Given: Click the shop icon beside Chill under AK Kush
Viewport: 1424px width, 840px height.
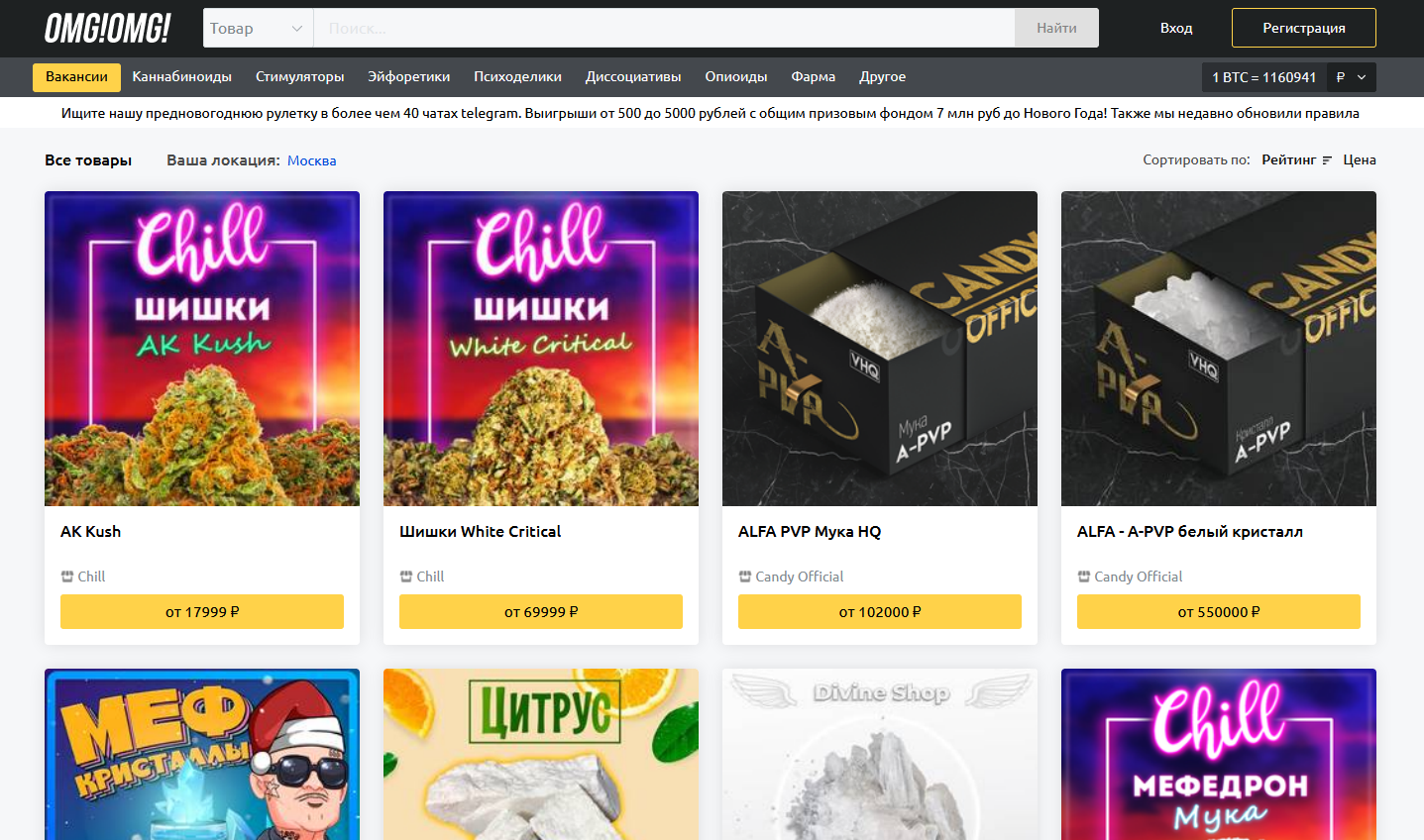Looking at the screenshot, I should (x=67, y=577).
